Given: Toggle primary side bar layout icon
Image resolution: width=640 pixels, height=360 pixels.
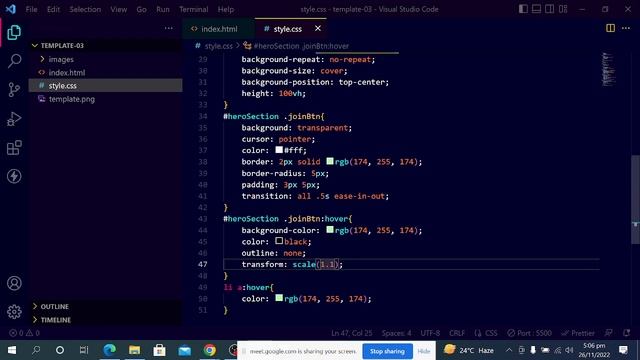Looking at the screenshot, I should tap(523, 9).
